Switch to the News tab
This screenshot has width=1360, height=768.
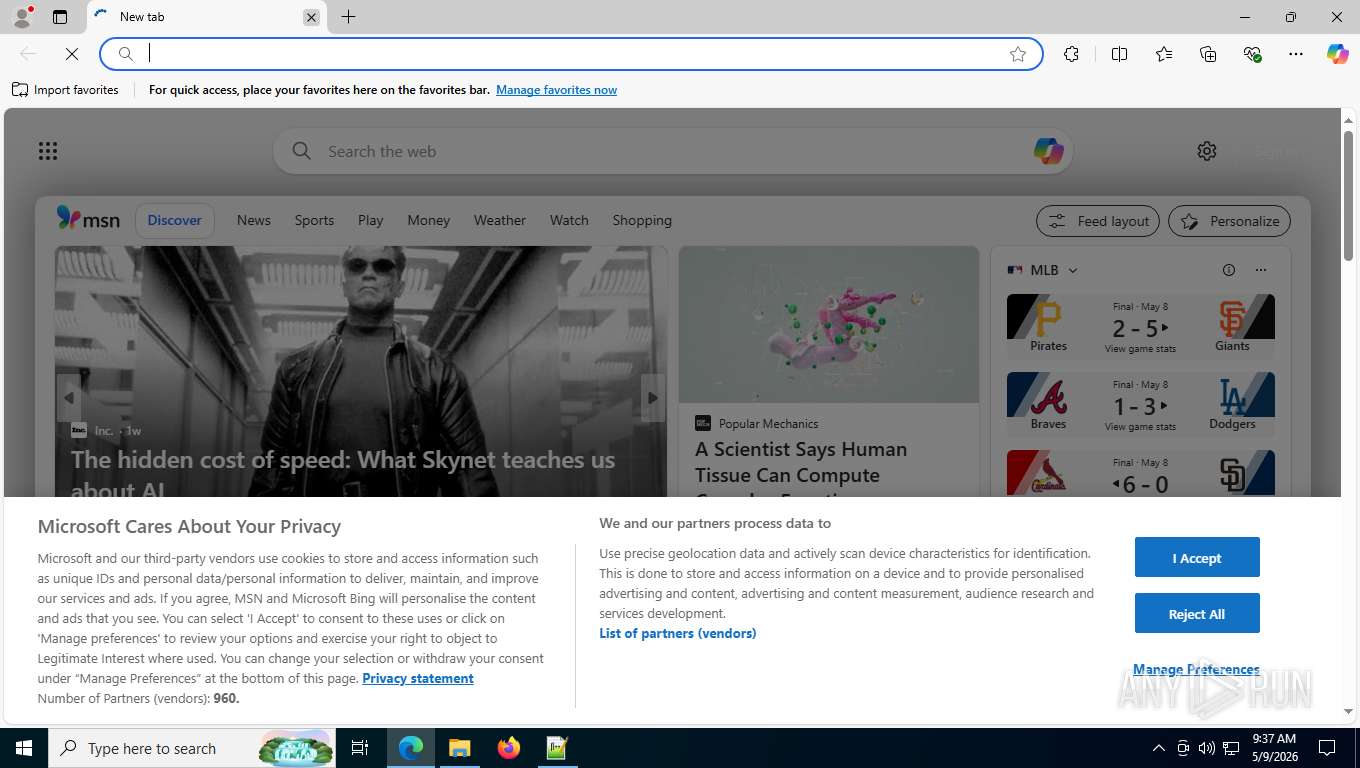254,220
